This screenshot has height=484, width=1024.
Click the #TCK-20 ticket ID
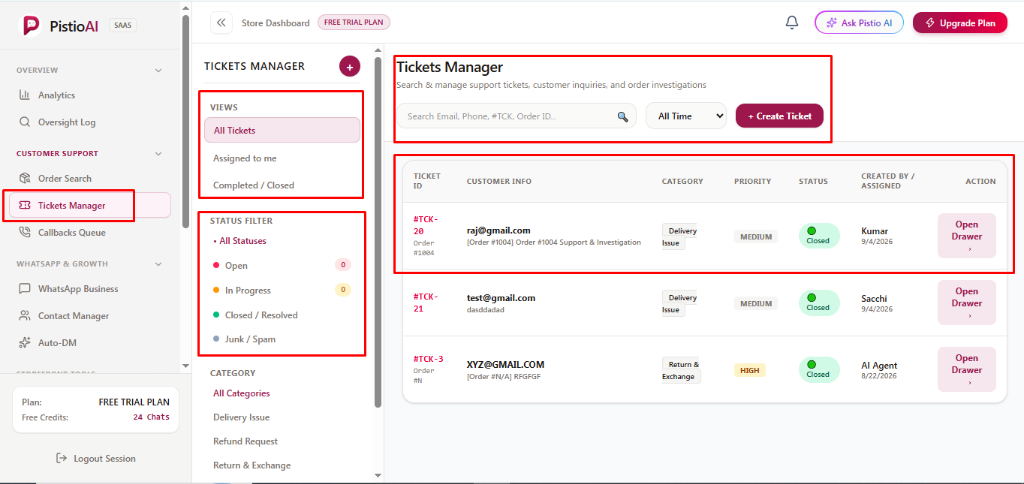tap(426, 225)
